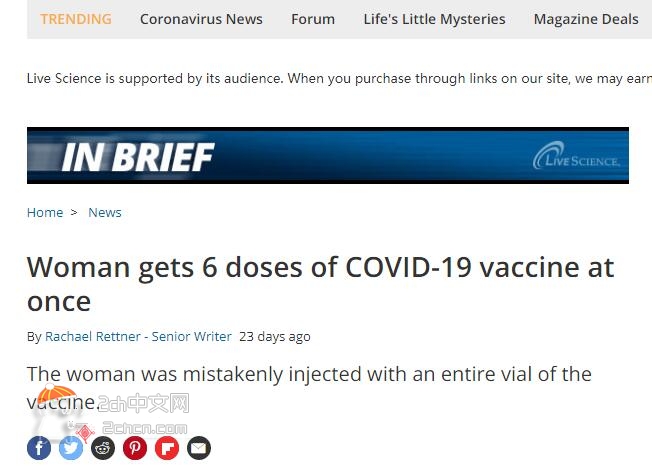Share article on Facebook
This screenshot has height=474, width=652.
coord(39,448)
